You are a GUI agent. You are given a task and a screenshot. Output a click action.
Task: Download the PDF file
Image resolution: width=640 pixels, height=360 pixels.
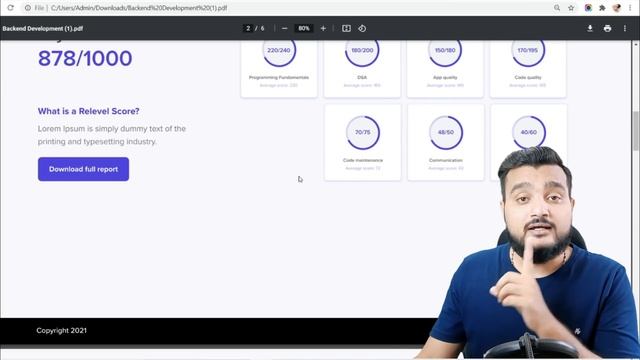click(590, 28)
